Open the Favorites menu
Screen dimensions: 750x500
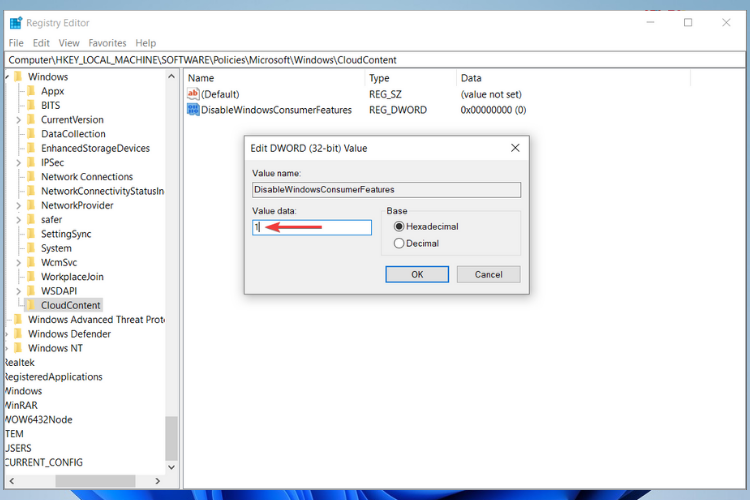pyautogui.click(x=107, y=43)
